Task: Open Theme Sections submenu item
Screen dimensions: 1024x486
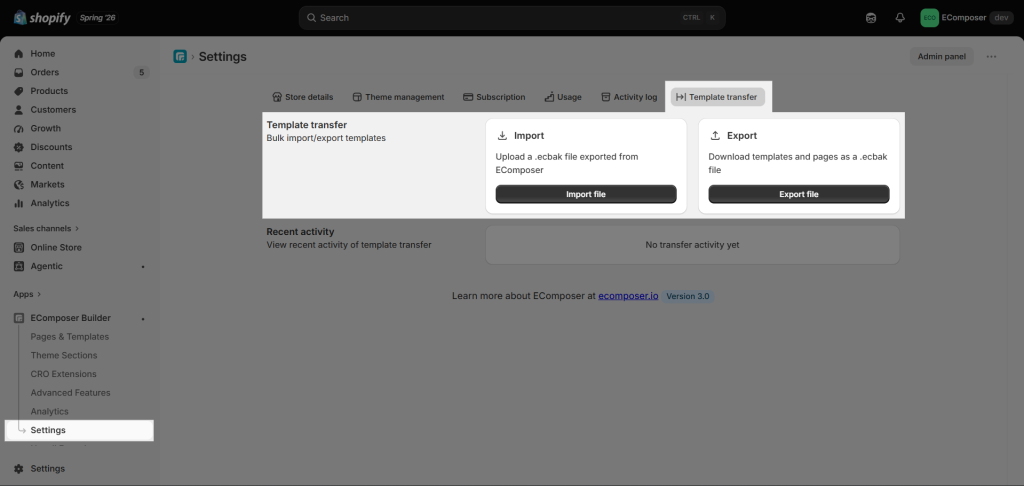Action: tap(64, 355)
